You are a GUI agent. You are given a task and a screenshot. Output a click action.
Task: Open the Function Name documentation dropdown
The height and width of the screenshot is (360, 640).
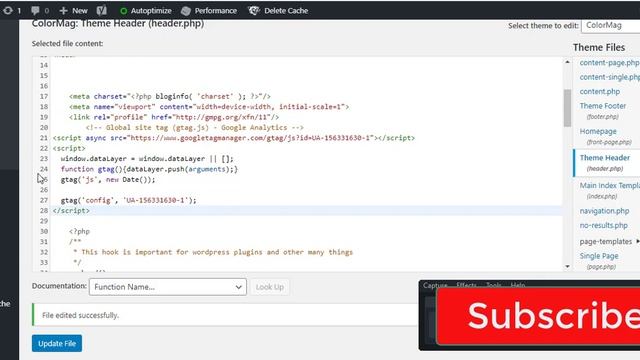168,287
